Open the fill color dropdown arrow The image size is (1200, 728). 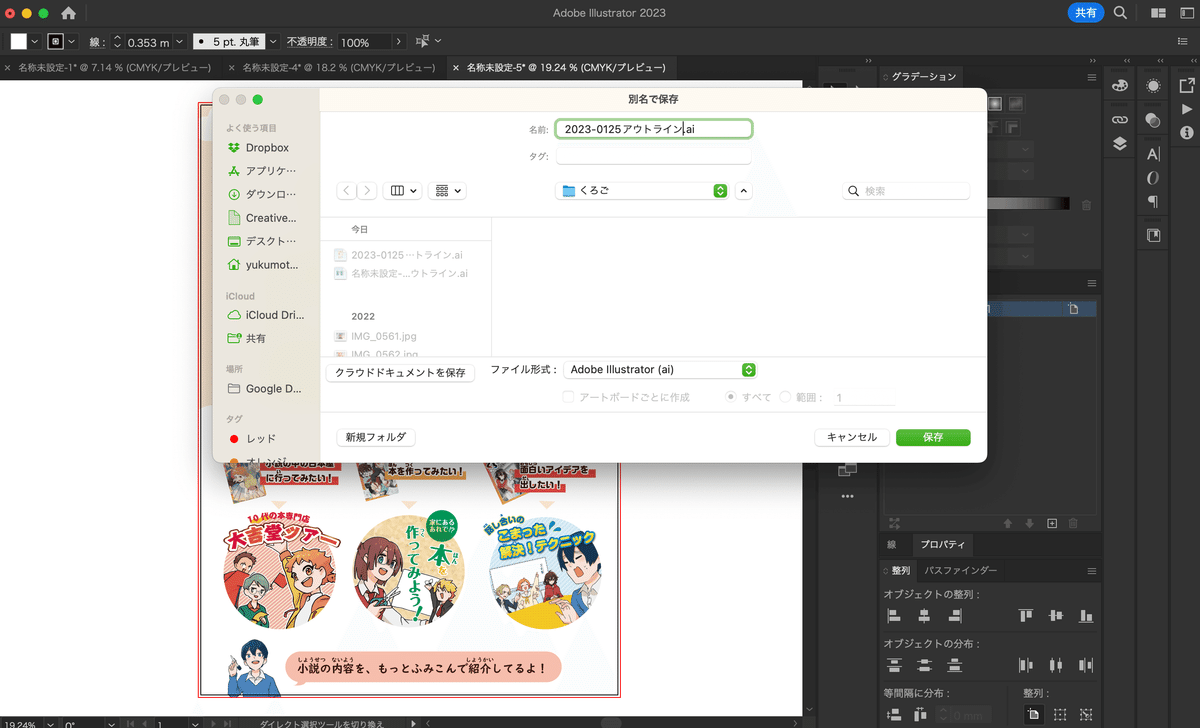(35, 42)
